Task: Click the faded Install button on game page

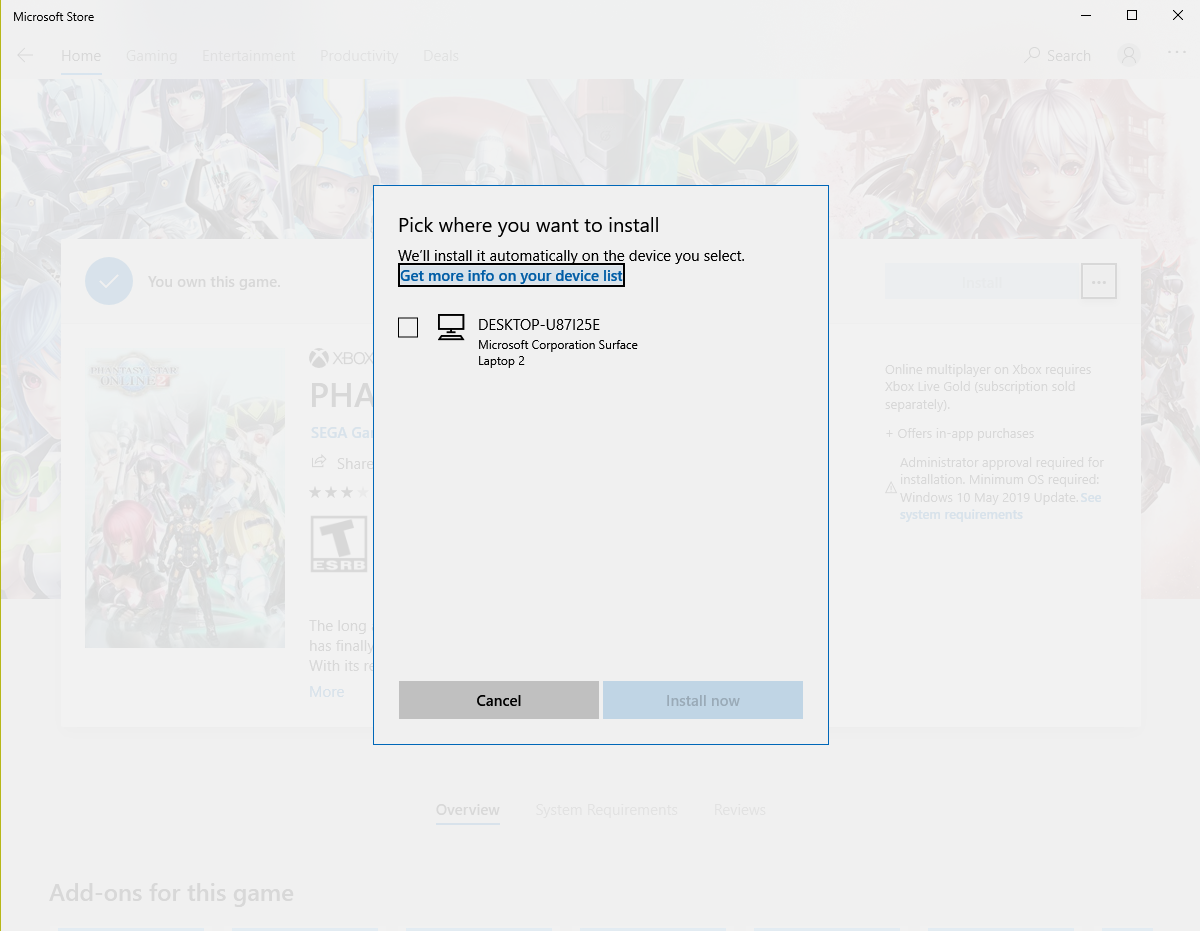Action: (x=982, y=282)
